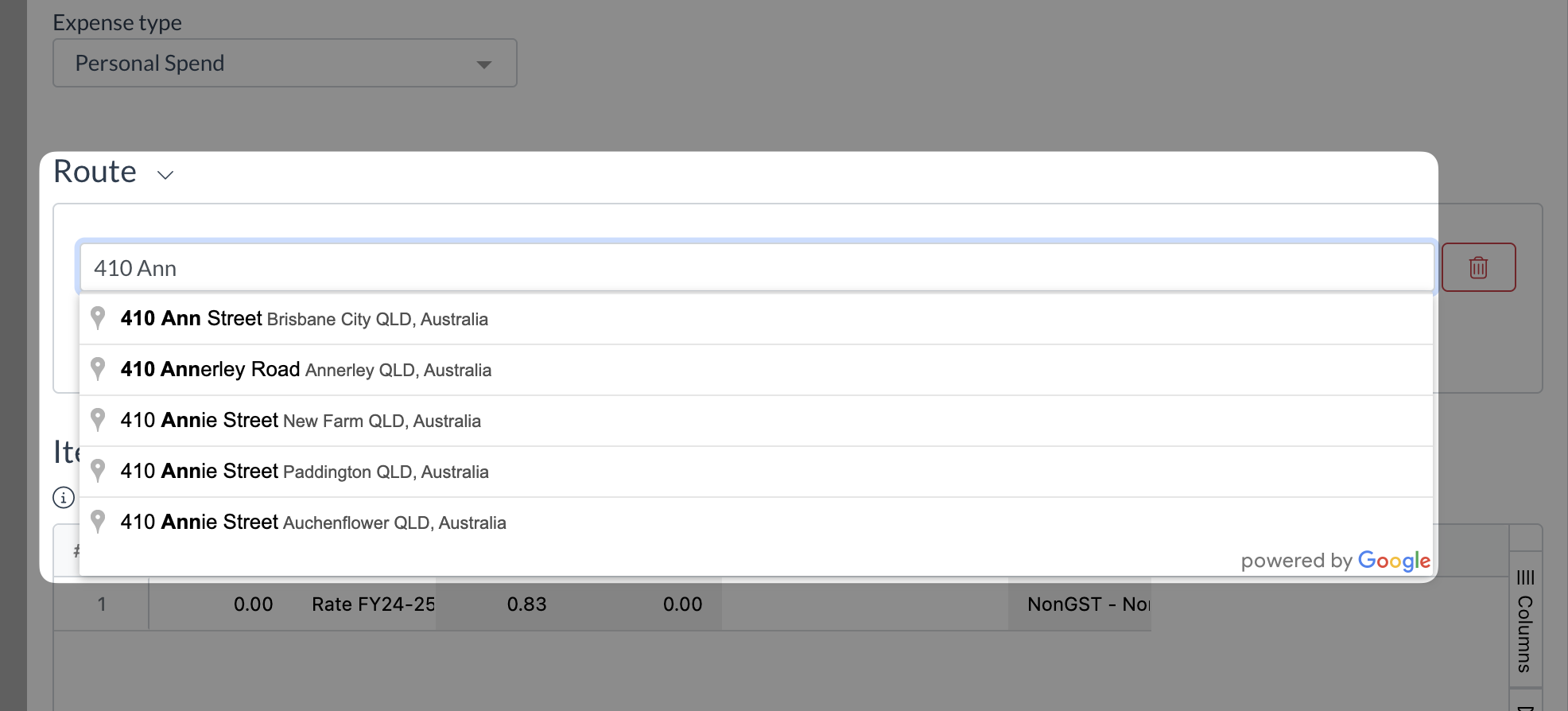Choose 410 Annie Street New Farm
Viewport: 1568px width, 711px height.
click(x=756, y=421)
